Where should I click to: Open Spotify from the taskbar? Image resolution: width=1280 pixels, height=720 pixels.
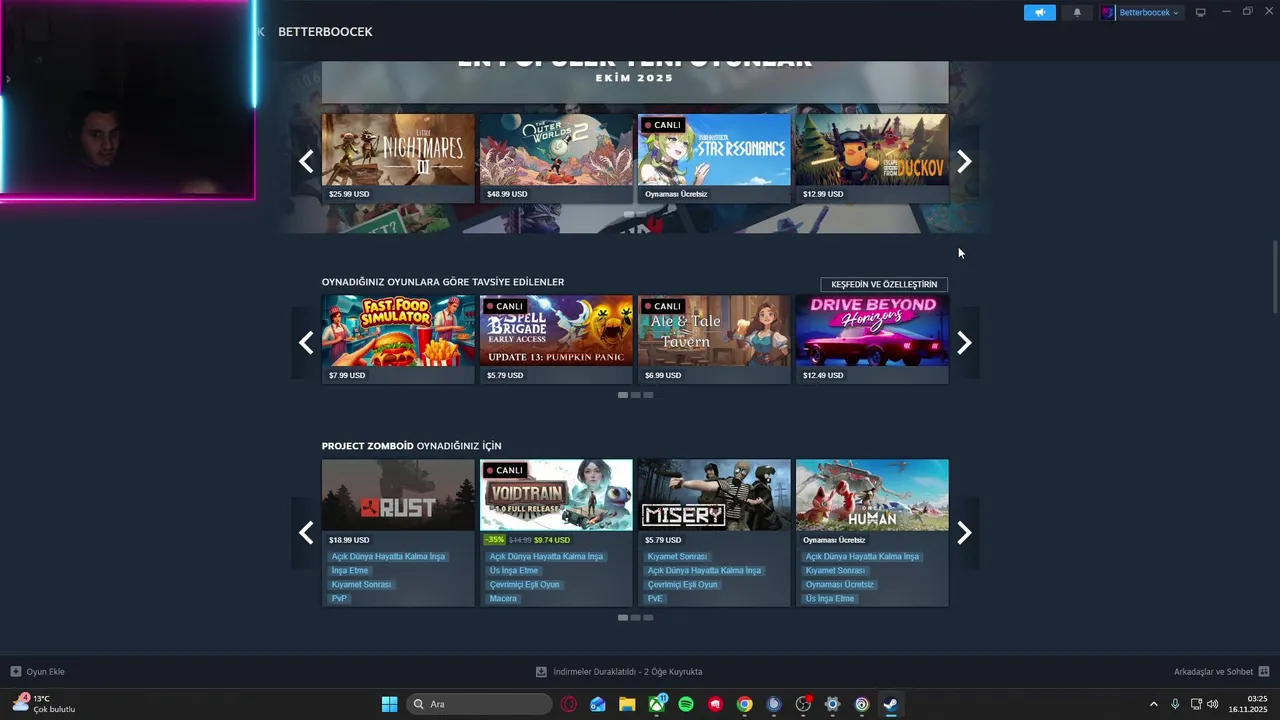[686, 704]
